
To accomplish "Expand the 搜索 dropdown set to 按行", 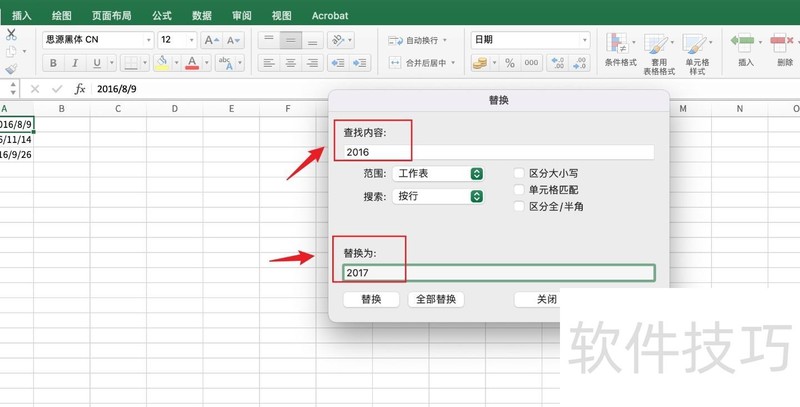I will click(x=438, y=196).
